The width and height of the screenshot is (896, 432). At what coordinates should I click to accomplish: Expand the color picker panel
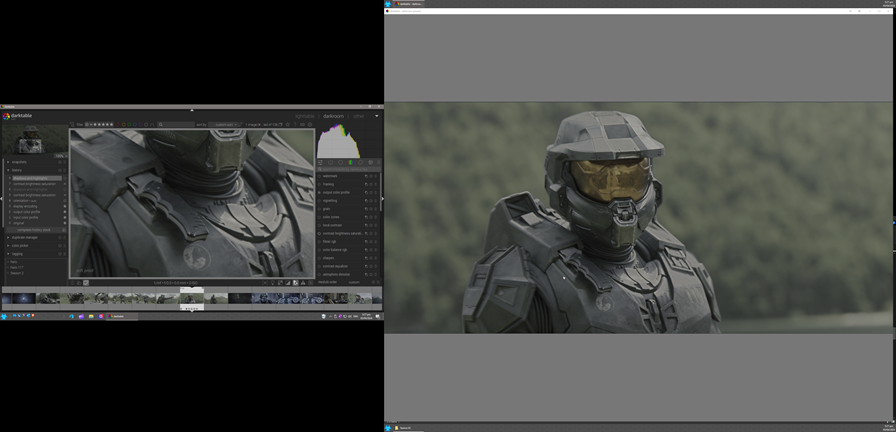8,246
